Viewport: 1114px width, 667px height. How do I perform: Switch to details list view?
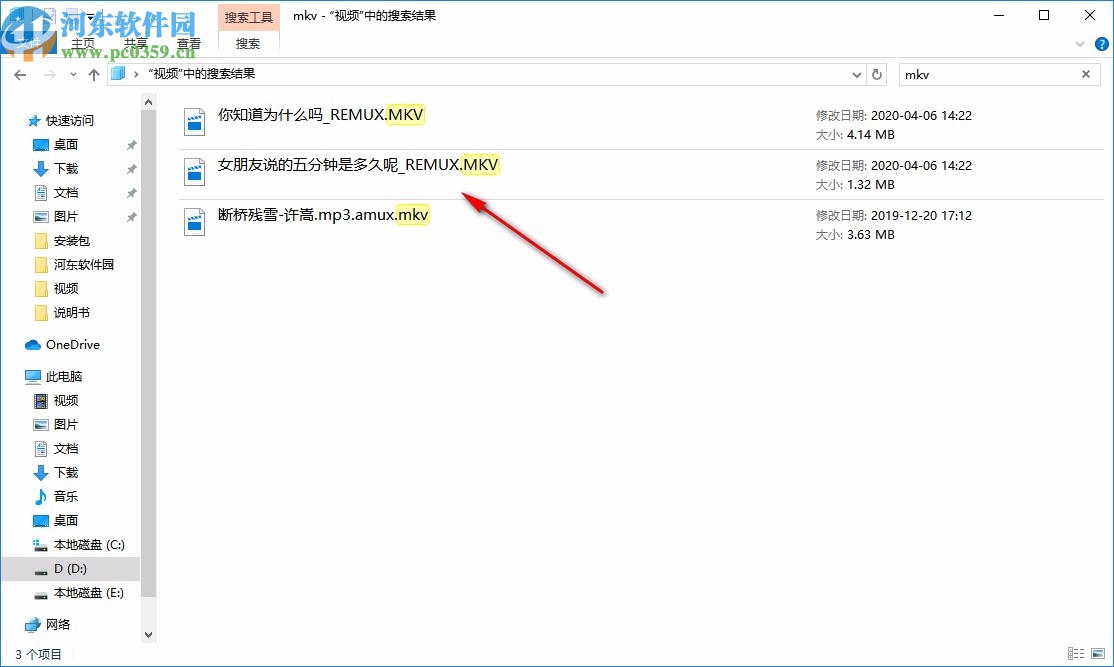(1076, 653)
